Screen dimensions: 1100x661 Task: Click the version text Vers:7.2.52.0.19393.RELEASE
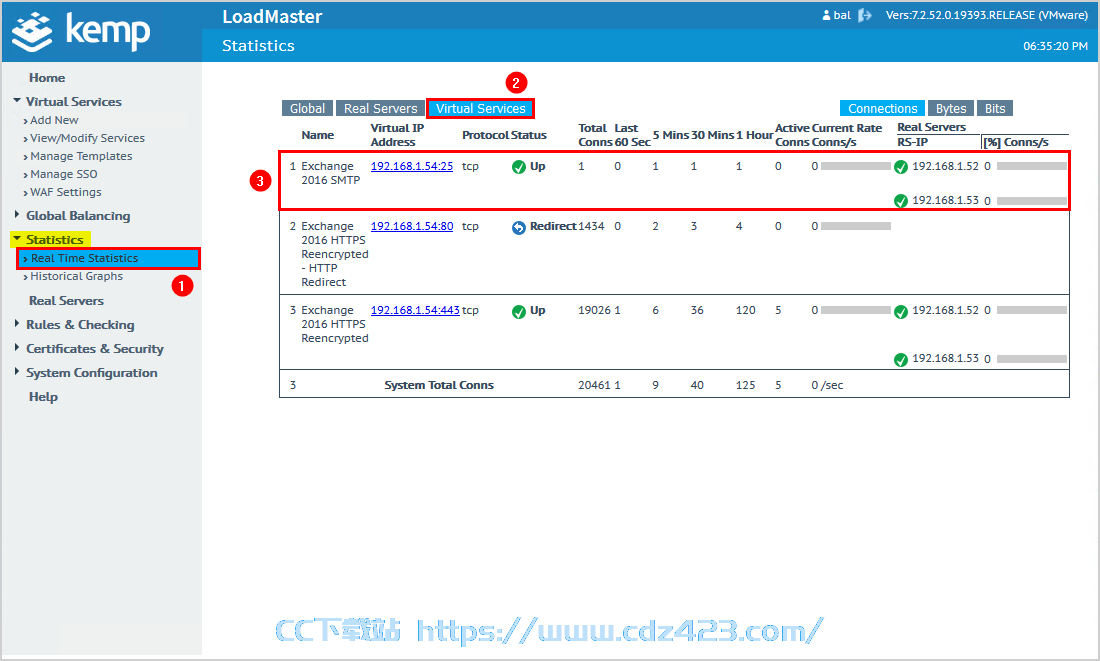tap(986, 15)
